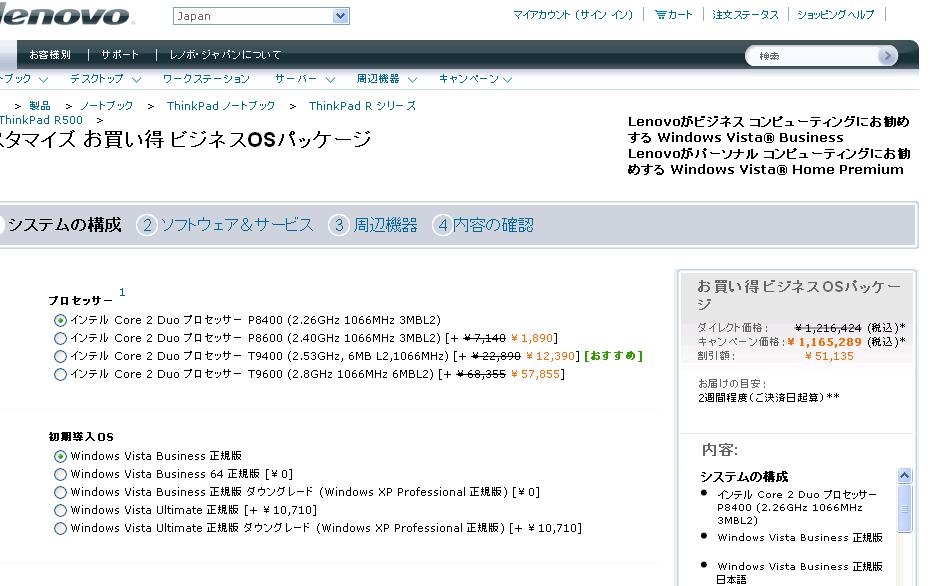The width and height of the screenshot is (940, 586).
Task: Open サポート in the top bar
Action: point(120,55)
